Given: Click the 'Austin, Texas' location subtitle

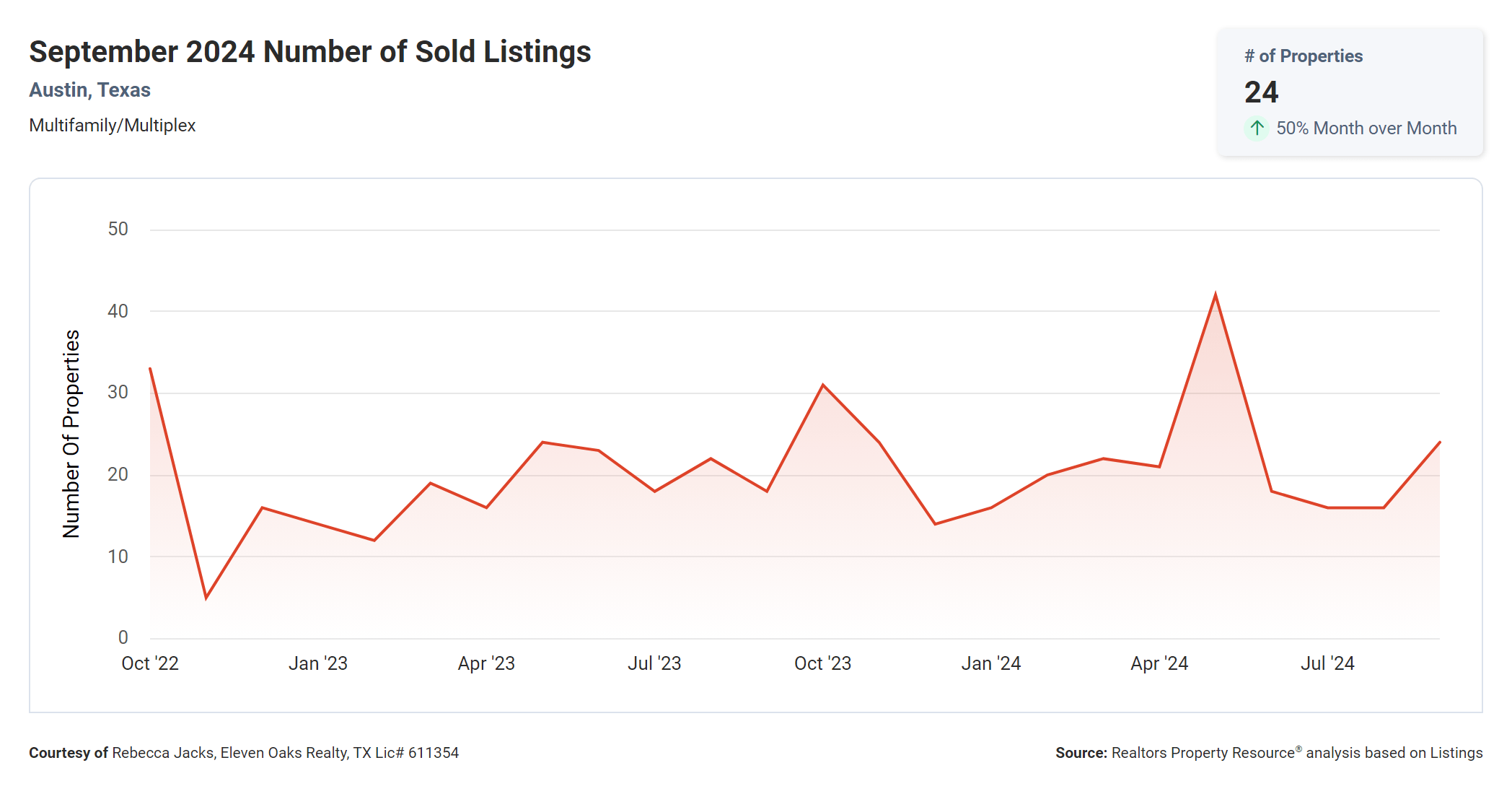Looking at the screenshot, I should 89,90.
